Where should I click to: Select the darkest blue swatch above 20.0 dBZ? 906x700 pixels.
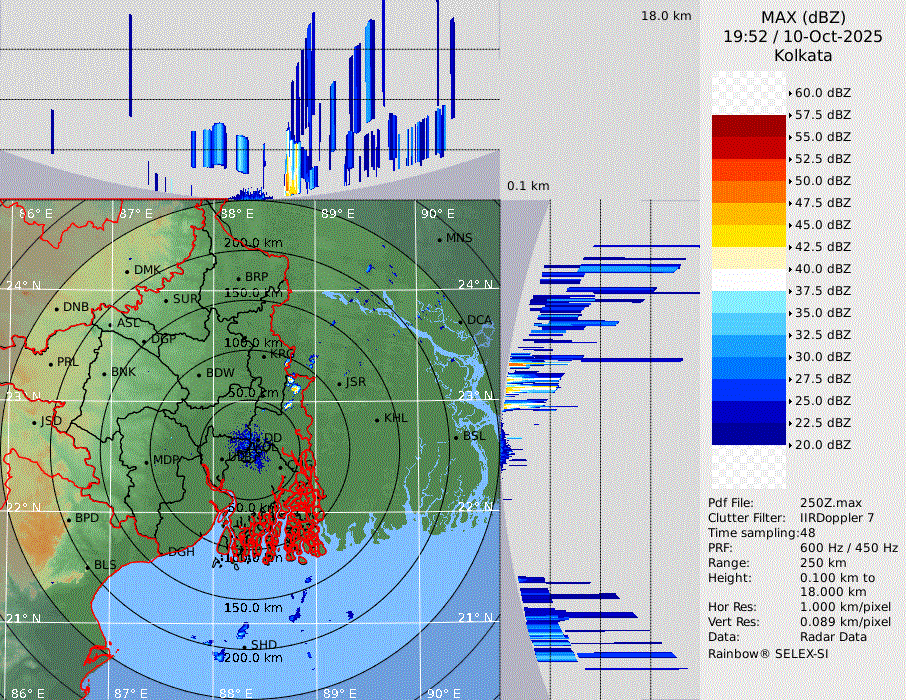[x=749, y=433]
